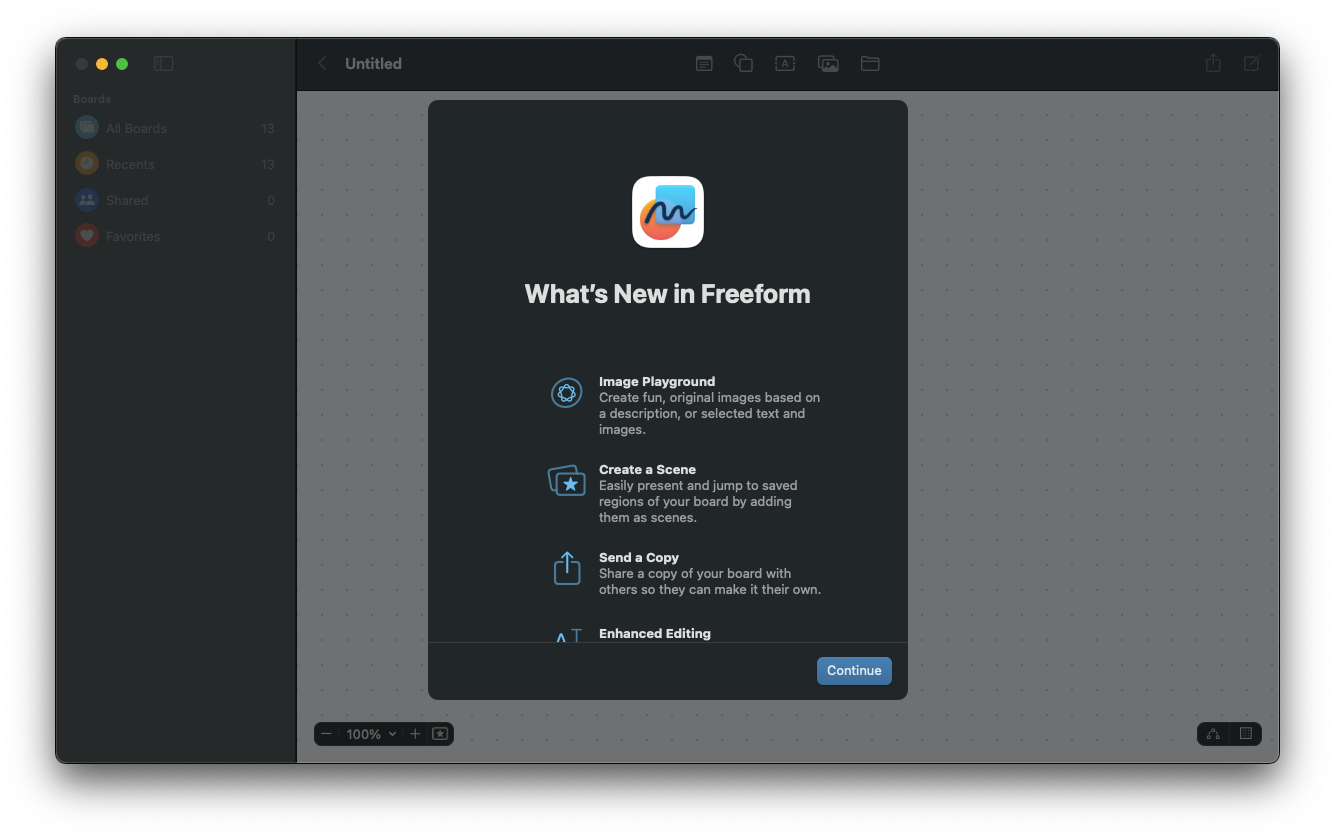1335x837 pixels.
Task: Select Favorites in the sidebar
Action: point(175,236)
